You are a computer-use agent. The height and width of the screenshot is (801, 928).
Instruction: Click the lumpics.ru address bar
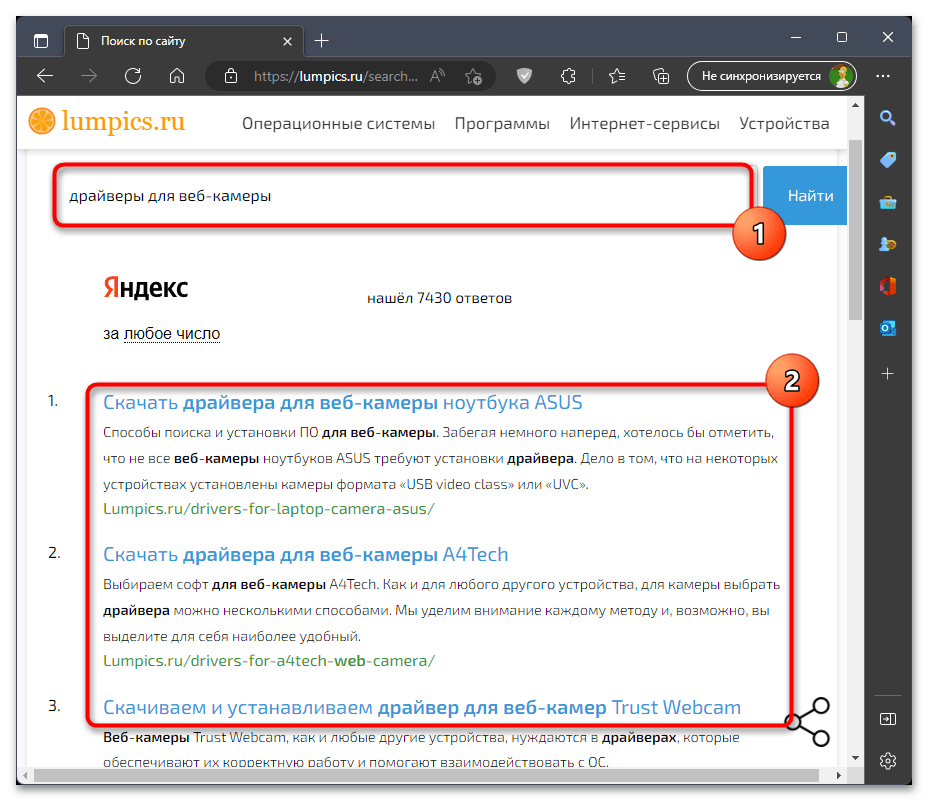[x=336, y=76]
